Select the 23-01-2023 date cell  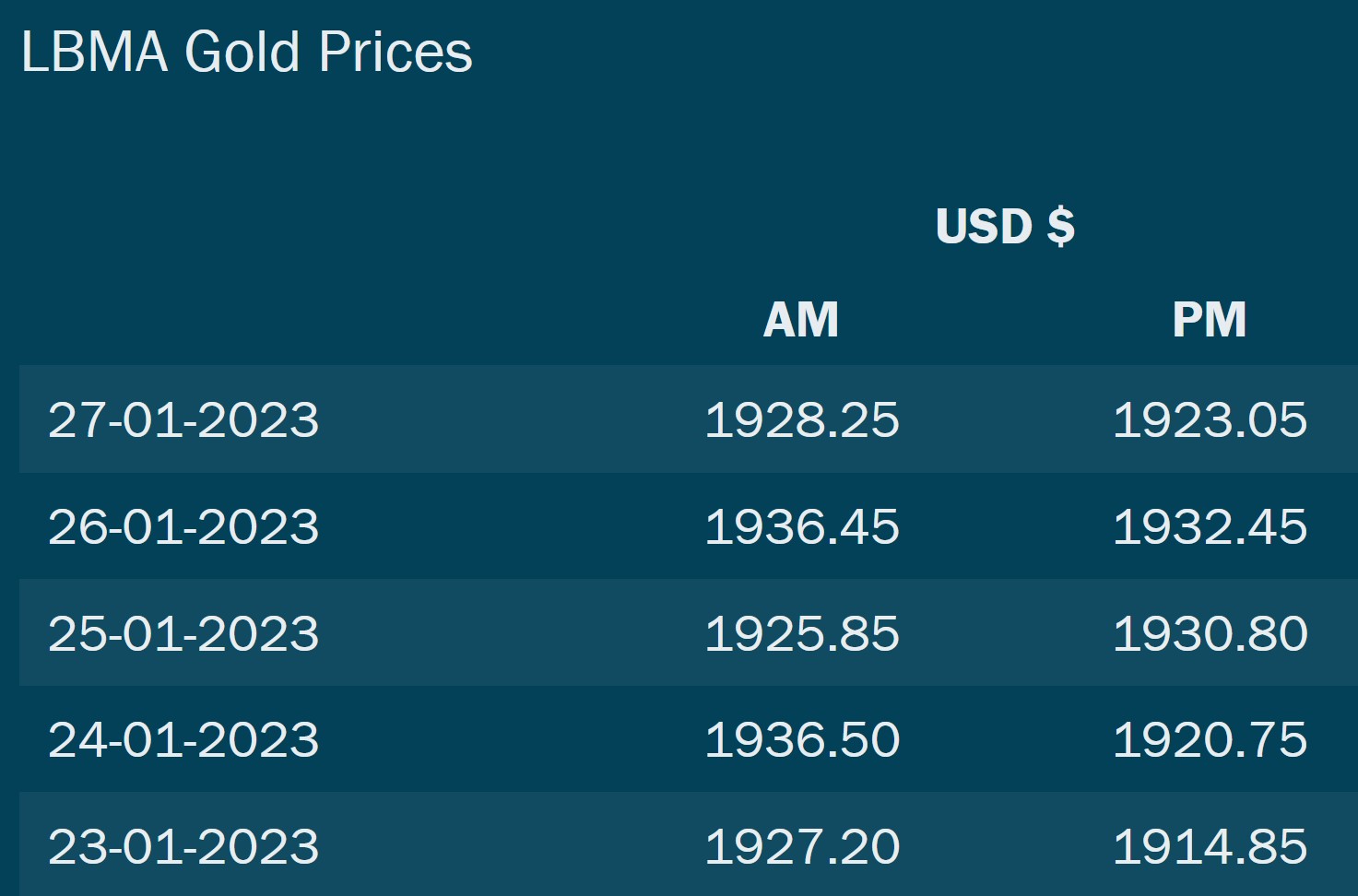(x=183, y=846)
